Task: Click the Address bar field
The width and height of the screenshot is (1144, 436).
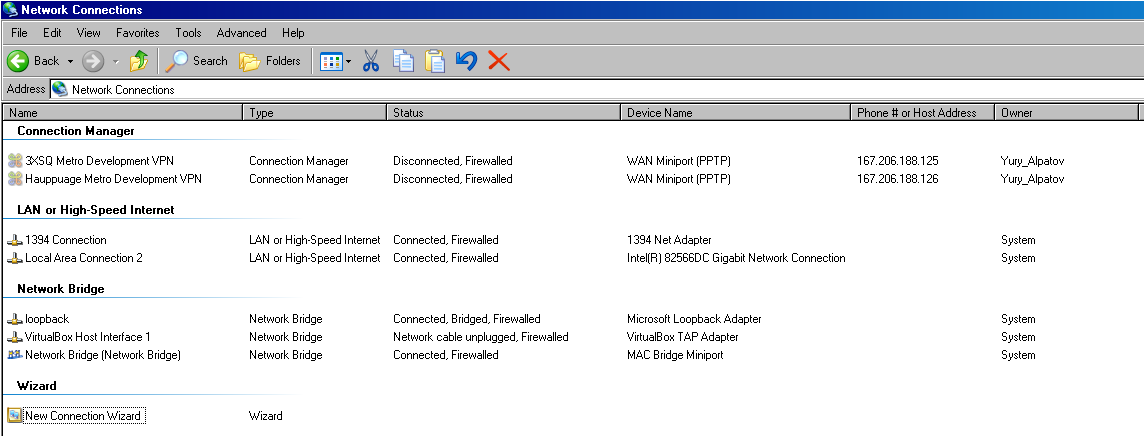Action: point(597,90)
